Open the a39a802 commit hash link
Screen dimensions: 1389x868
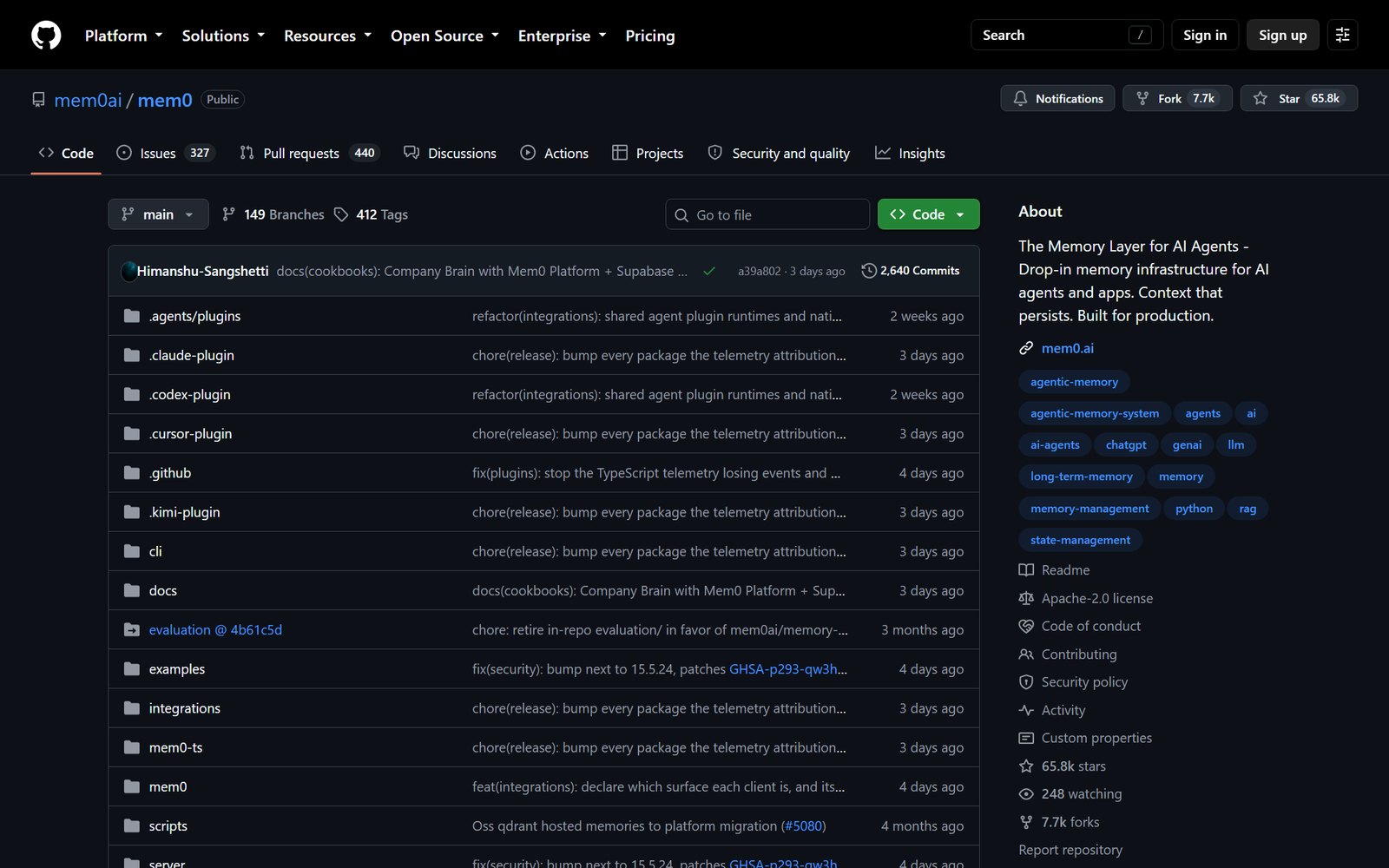point(760,271)
